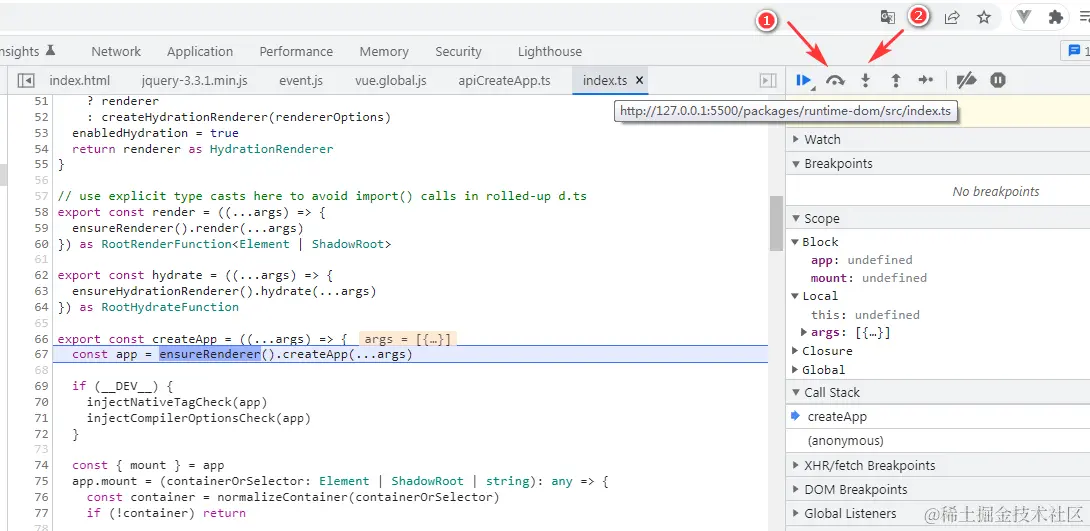
Task: Toggle the file navigator sidebar
Action: click(x=25, y=81)
